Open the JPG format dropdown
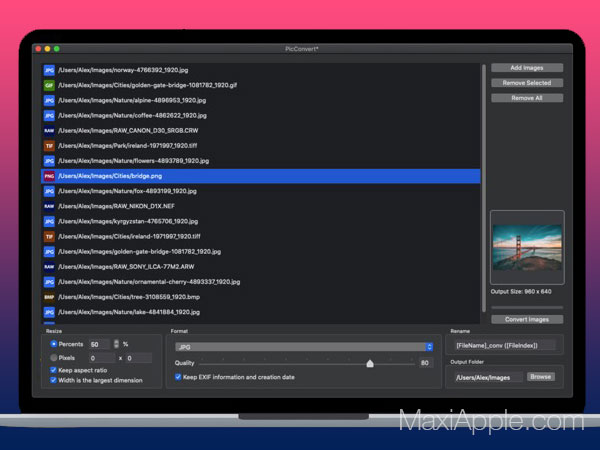Image resolution: width=600 pixels, height=450 pixels. coord(304,347)
